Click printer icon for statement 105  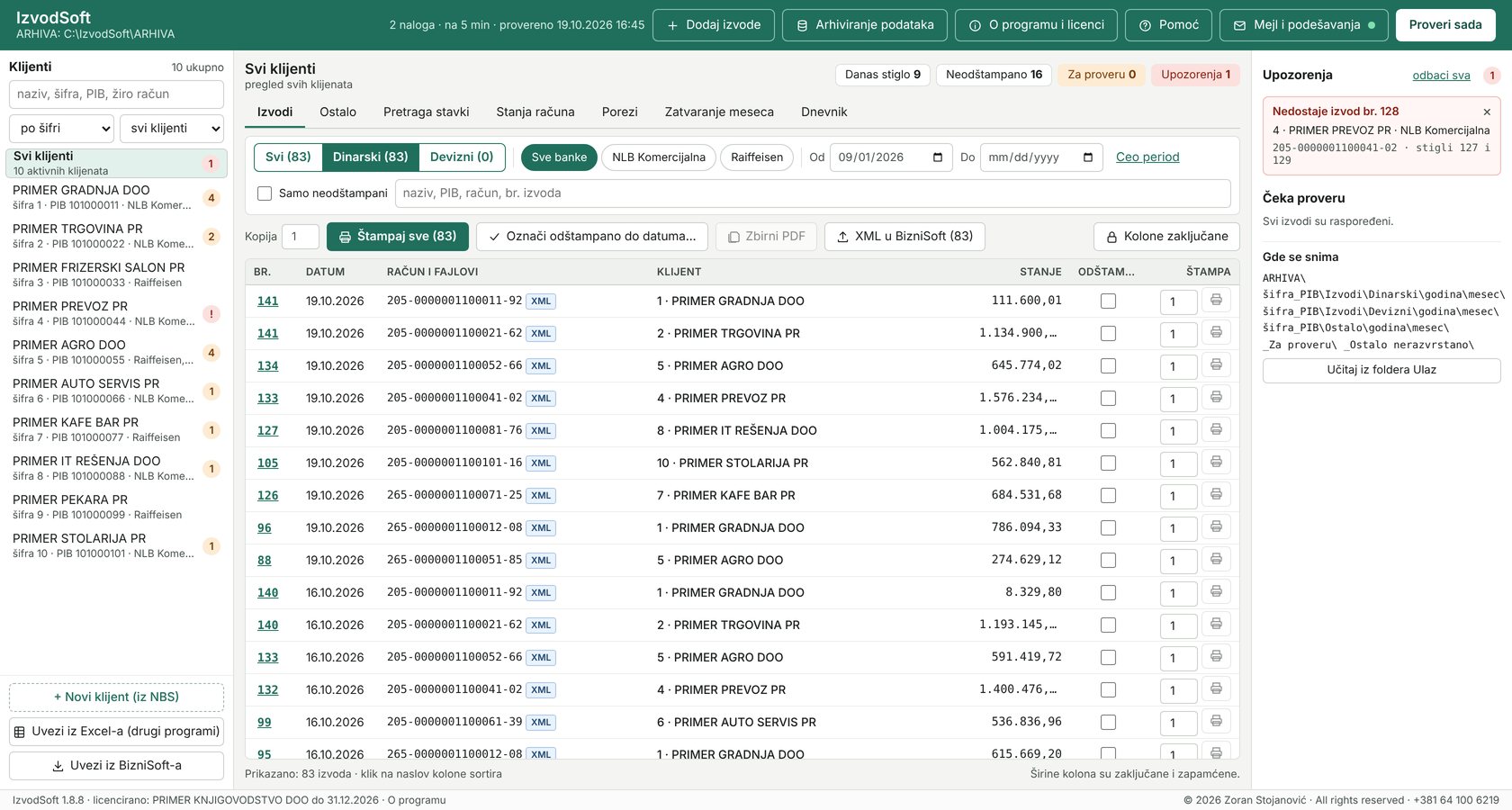pos(1216,462)
